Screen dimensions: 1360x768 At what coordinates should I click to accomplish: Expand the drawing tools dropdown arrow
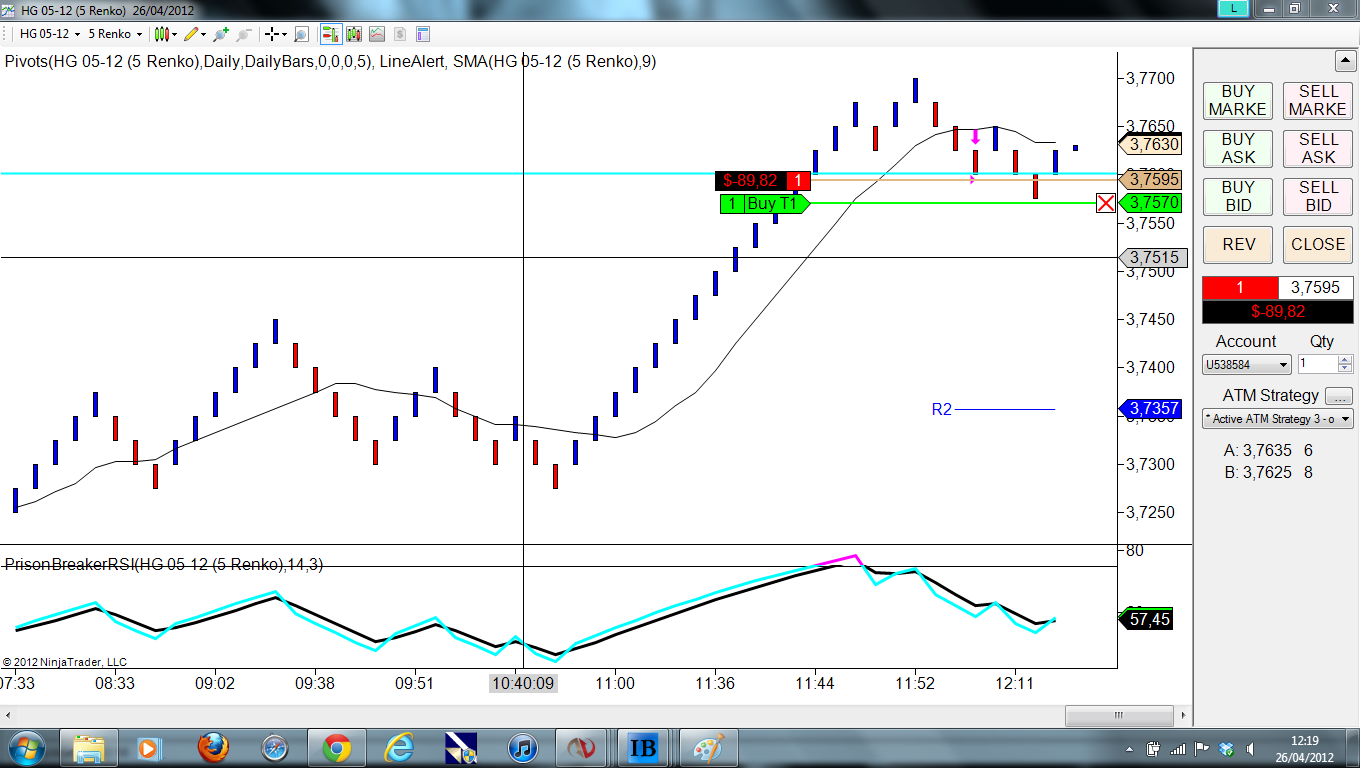pos(204,34)
